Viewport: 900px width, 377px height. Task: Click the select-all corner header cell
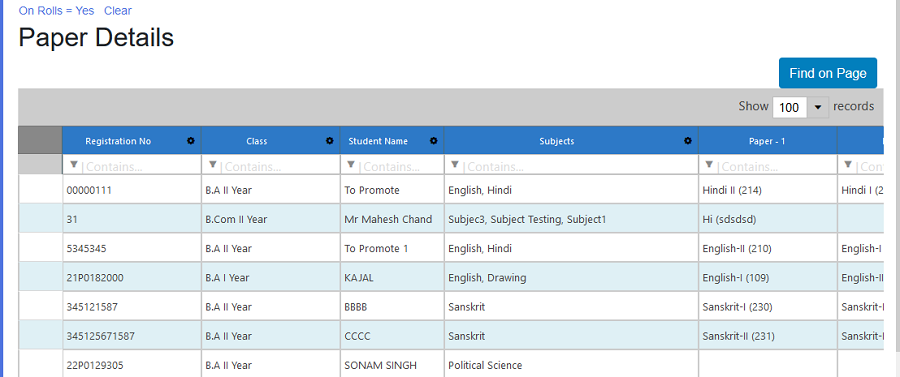click(40, 141)
